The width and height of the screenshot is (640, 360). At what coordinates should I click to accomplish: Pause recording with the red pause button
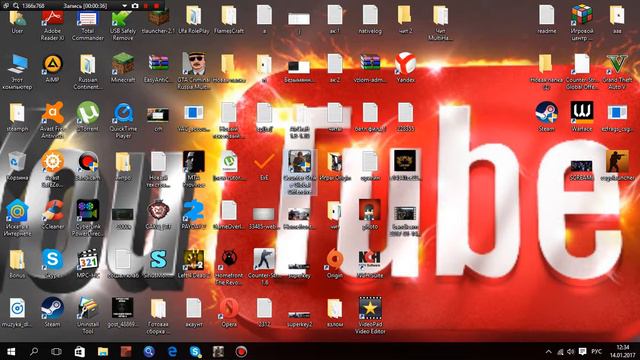(146, 6)
